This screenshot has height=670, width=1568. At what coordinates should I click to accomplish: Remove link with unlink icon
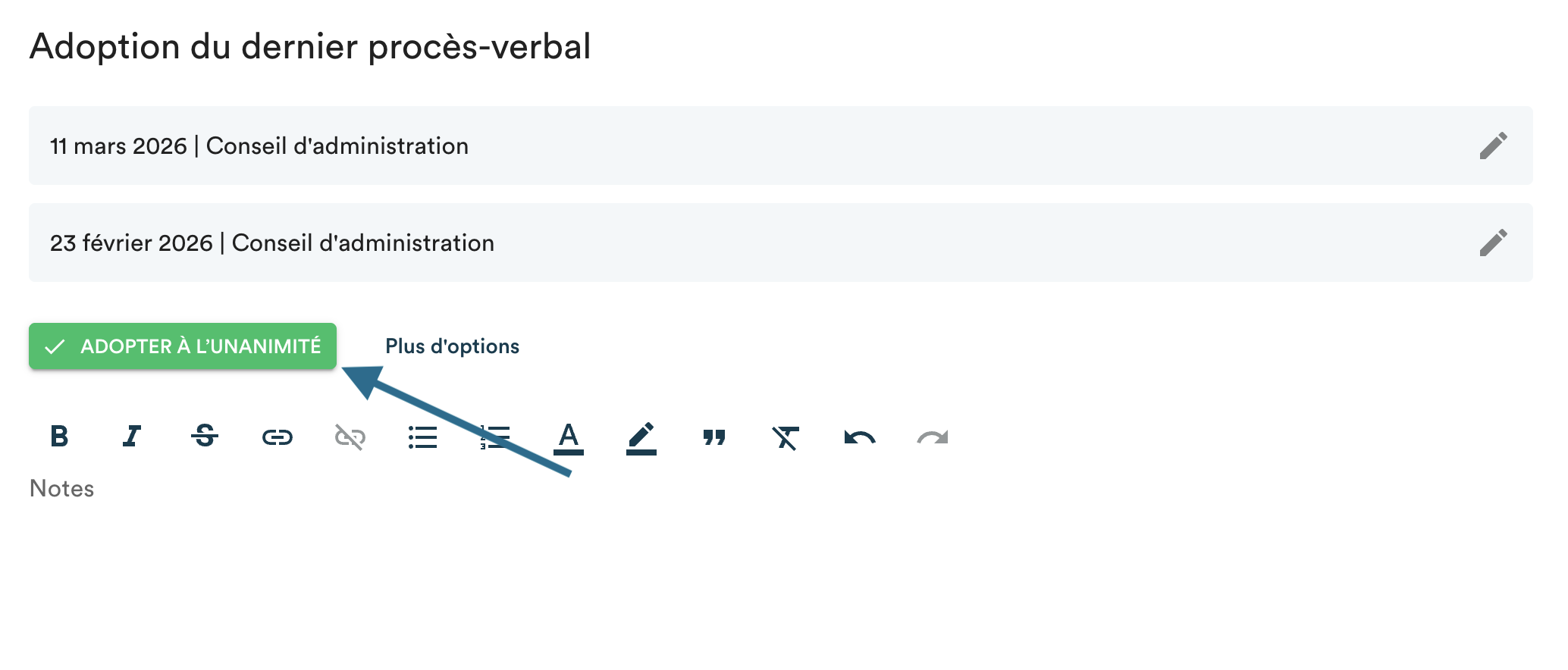click(x=350, y=437)
